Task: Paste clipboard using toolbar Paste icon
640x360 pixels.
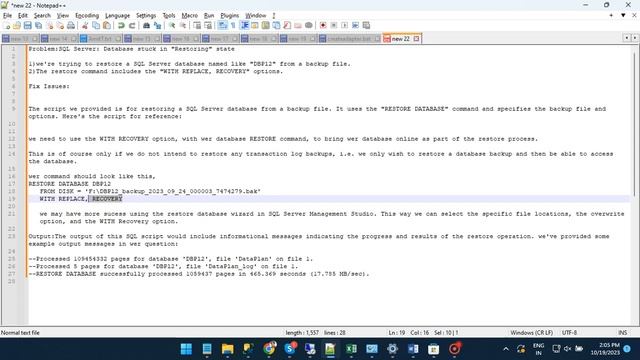Action: coord(107,25)
